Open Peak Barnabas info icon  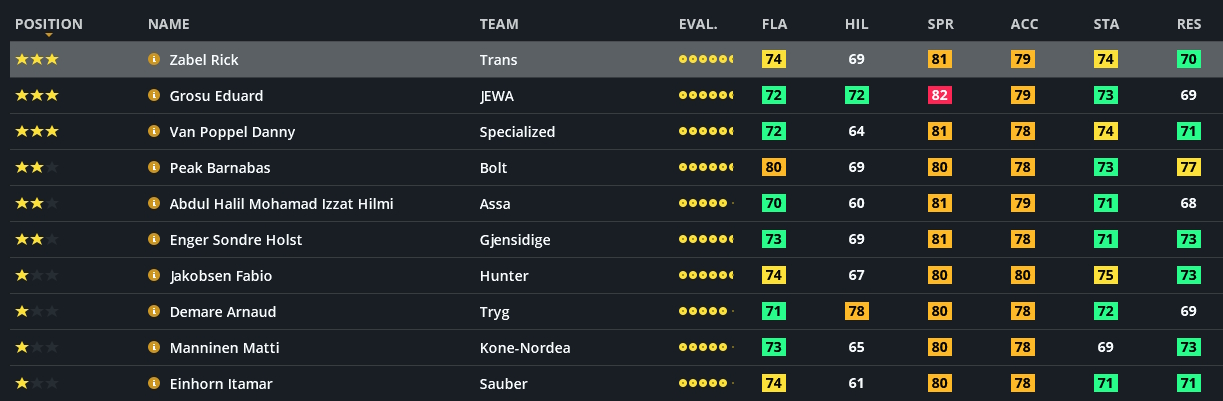point(154,168)
